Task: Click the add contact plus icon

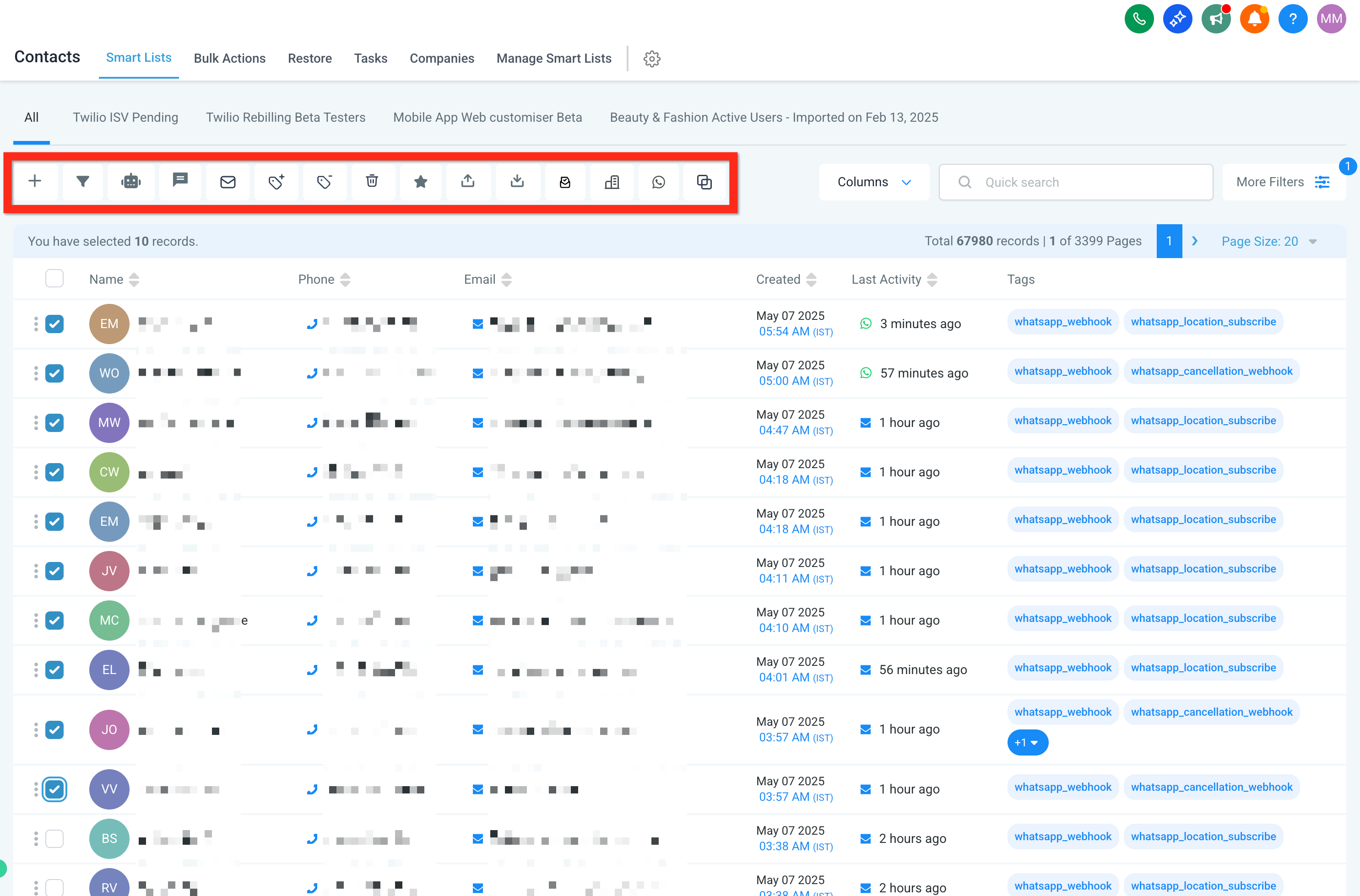Action: pyautogui.click(x=35, y=182)
